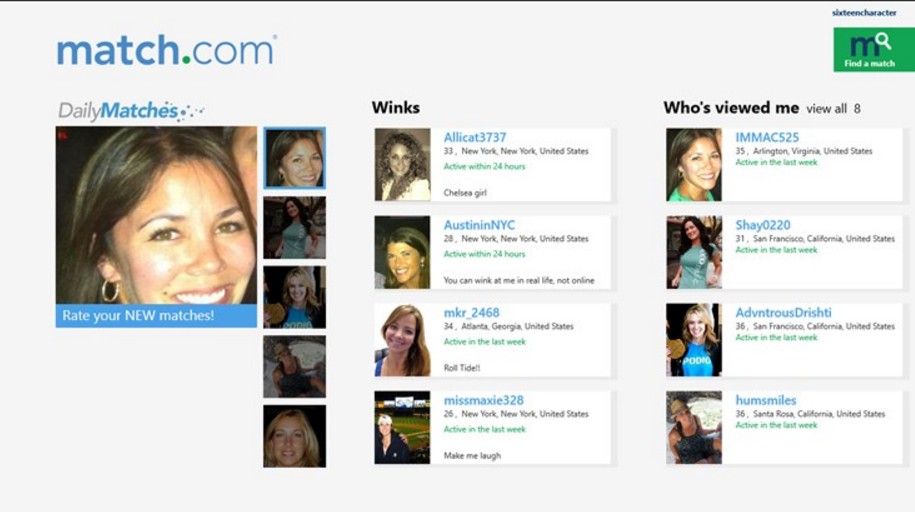Click missmaxie328's '26, New York, New York' location
This screenshot has width=915, height=512.
pos(516,414)
